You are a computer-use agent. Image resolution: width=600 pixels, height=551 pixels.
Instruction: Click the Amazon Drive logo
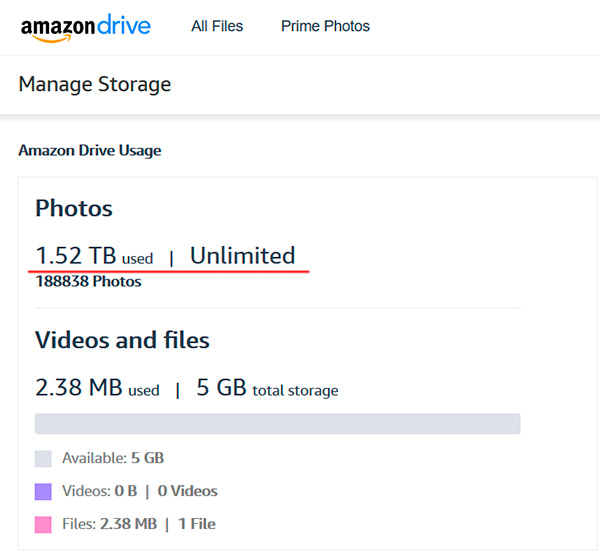pos(85,27)
